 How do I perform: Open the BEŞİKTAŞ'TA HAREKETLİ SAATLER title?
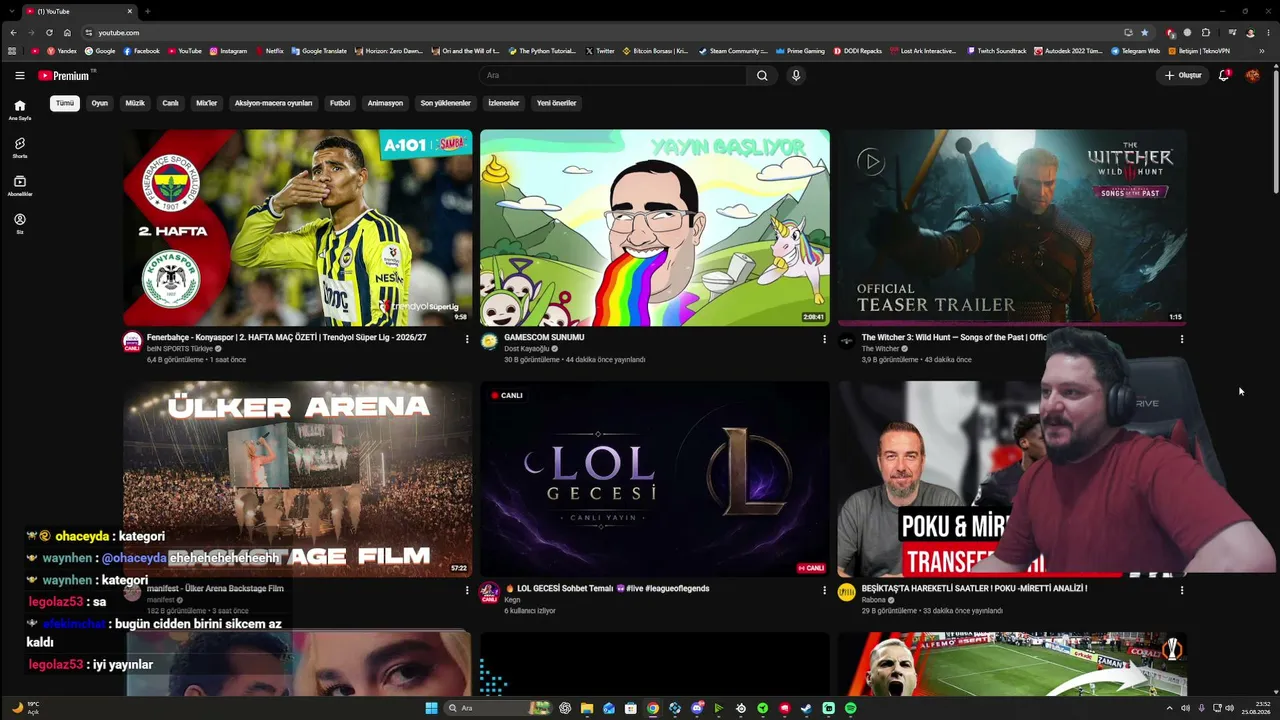click(x=974, y=589)
